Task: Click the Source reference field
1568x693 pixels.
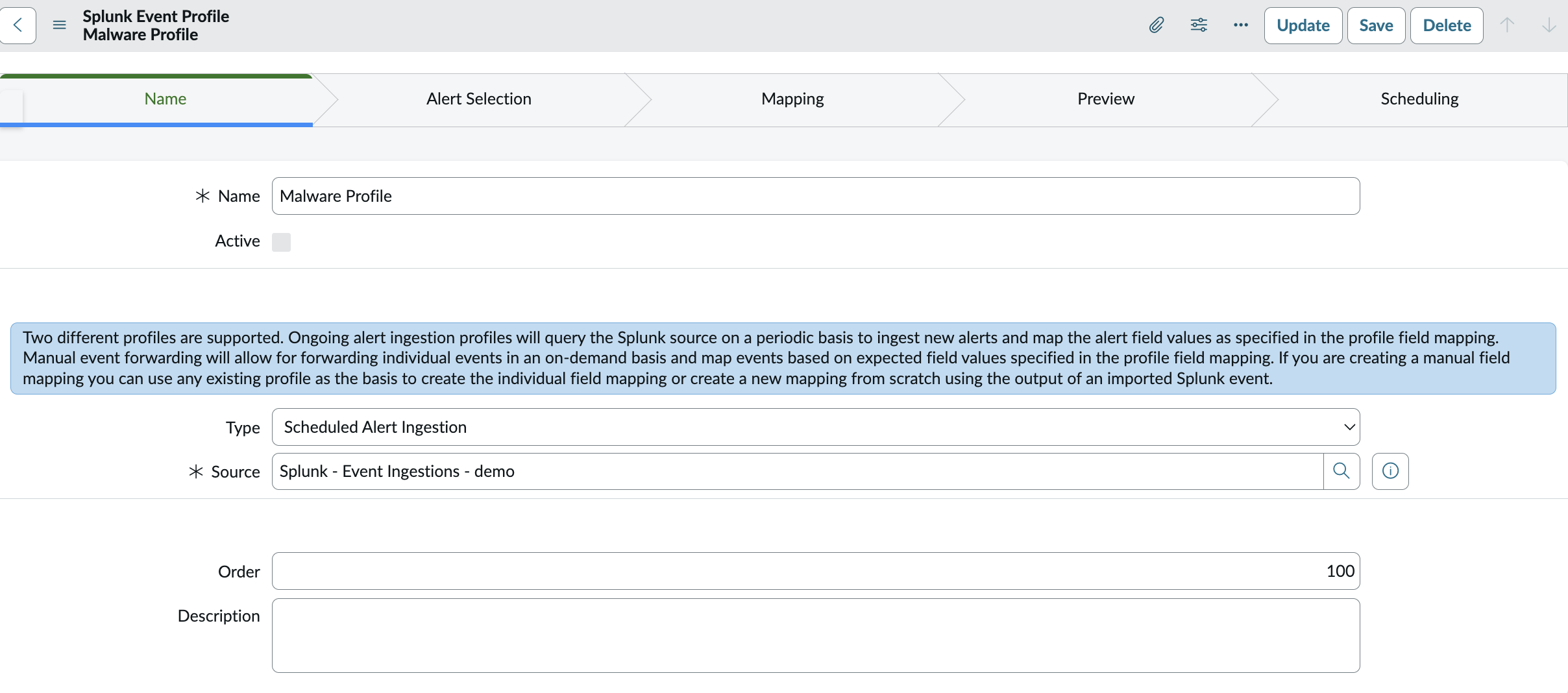Action: (798, 471)
